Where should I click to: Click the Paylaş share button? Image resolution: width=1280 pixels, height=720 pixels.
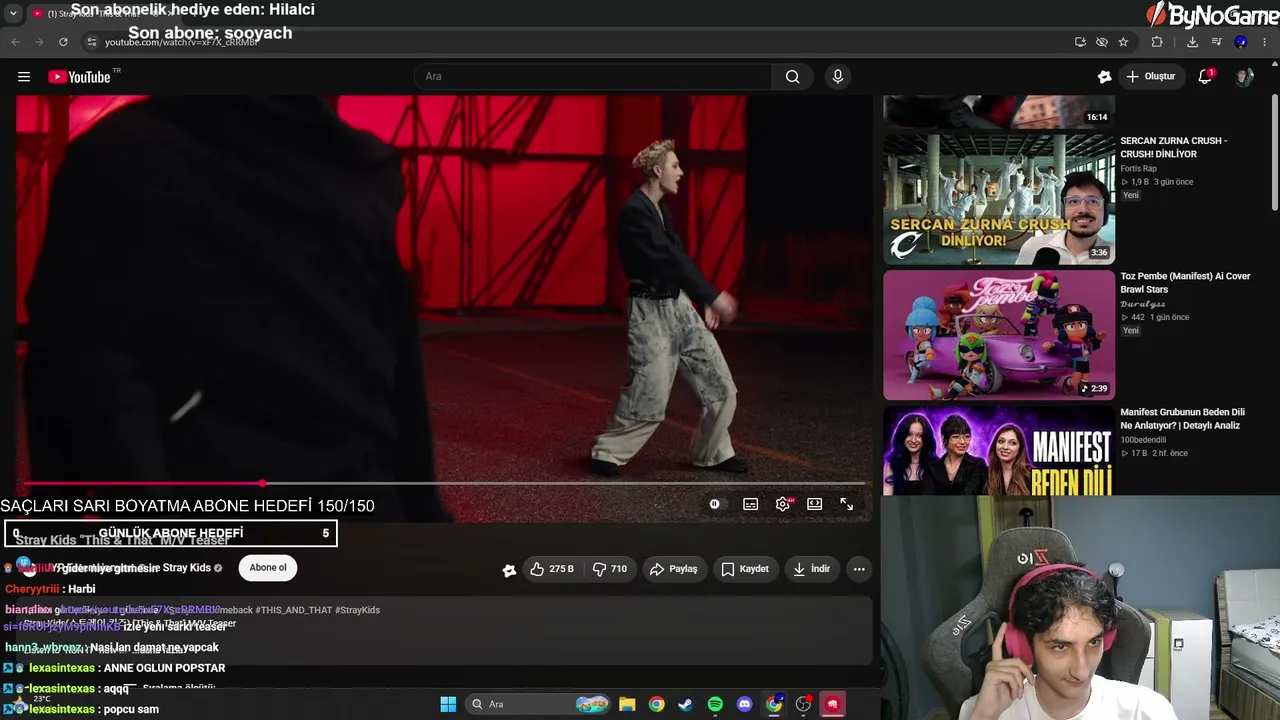(x=673, y=569)
